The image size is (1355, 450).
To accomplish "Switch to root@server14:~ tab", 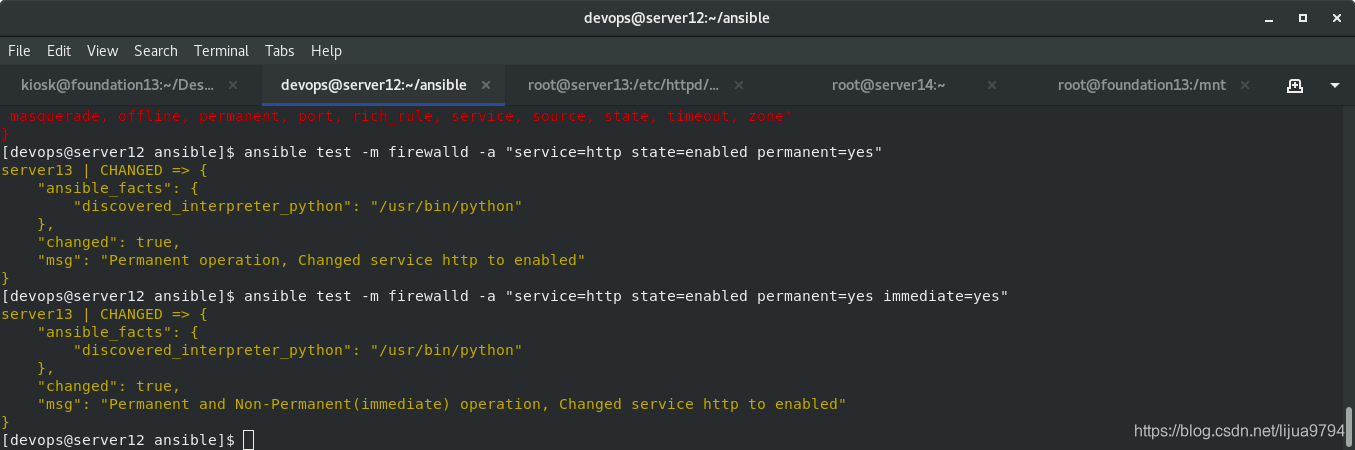I will pyautogui.click(x=888, y=85).
